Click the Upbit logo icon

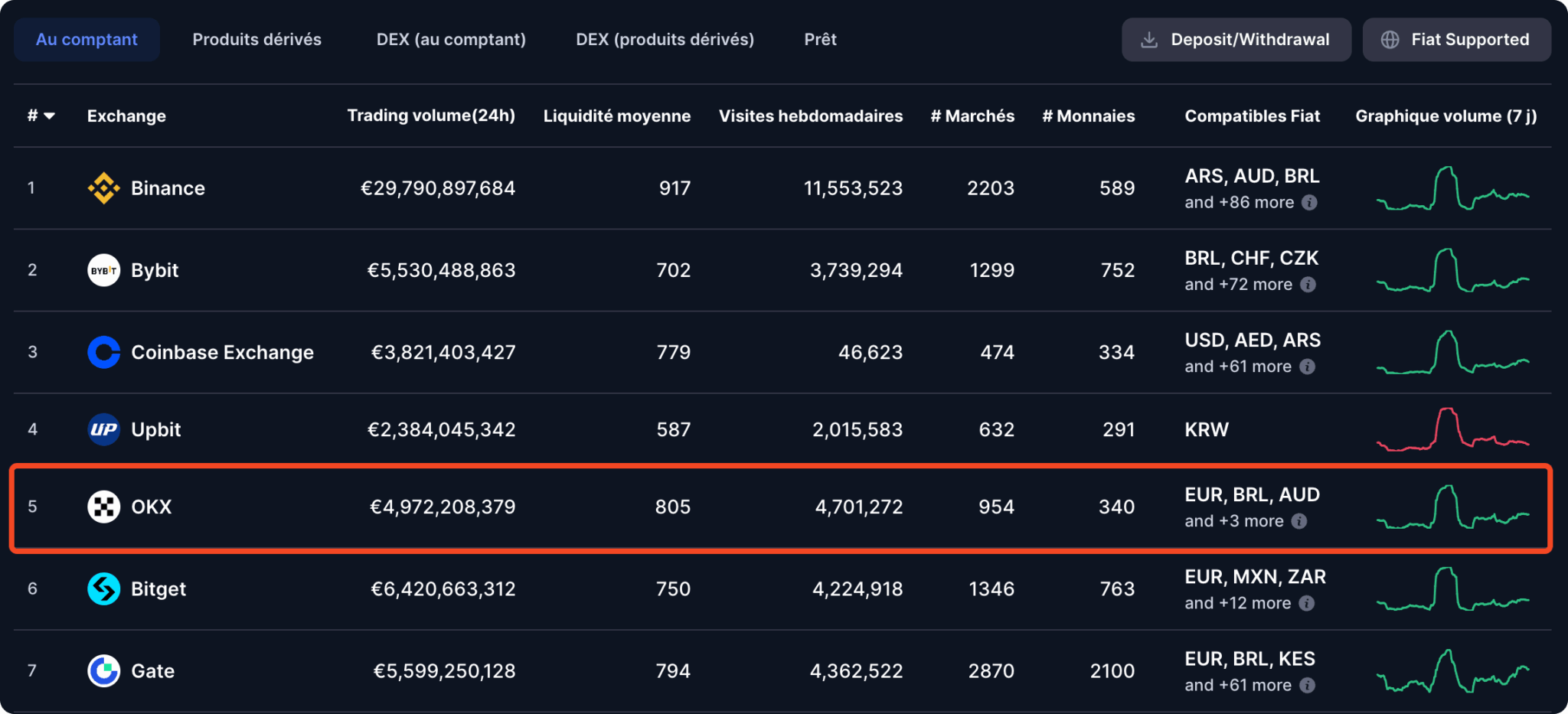tap(103, 429)
